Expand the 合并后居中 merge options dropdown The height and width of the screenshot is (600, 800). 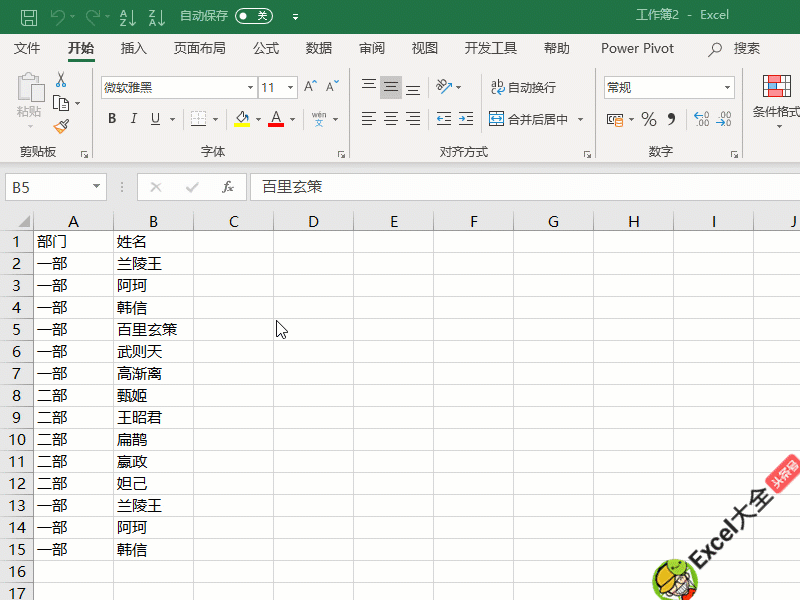click(580, 119)
